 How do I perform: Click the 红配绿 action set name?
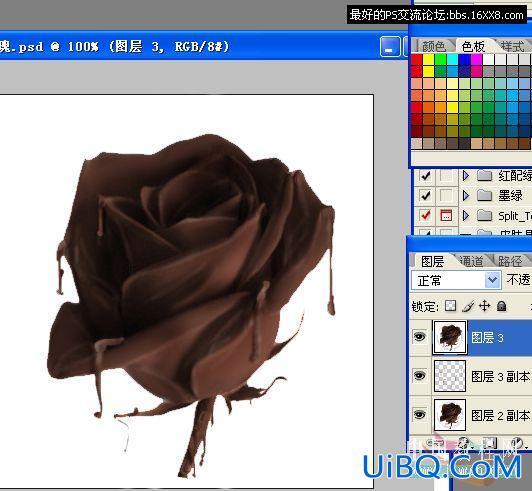[515, 176]
